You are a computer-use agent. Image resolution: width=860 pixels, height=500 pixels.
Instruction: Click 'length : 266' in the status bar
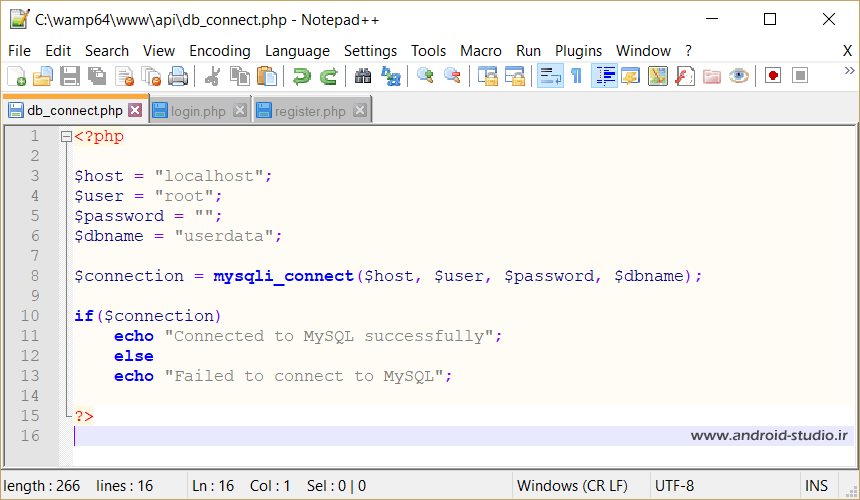click(x=42, y=486)
